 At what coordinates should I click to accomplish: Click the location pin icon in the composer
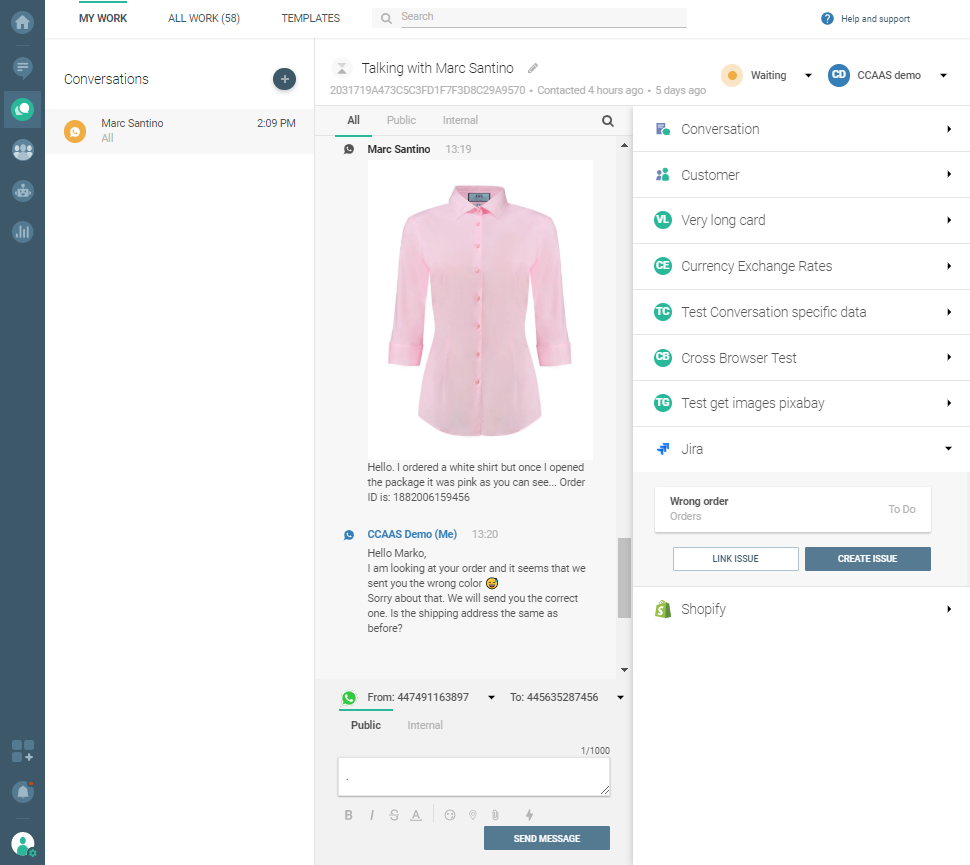click(472, 815)
